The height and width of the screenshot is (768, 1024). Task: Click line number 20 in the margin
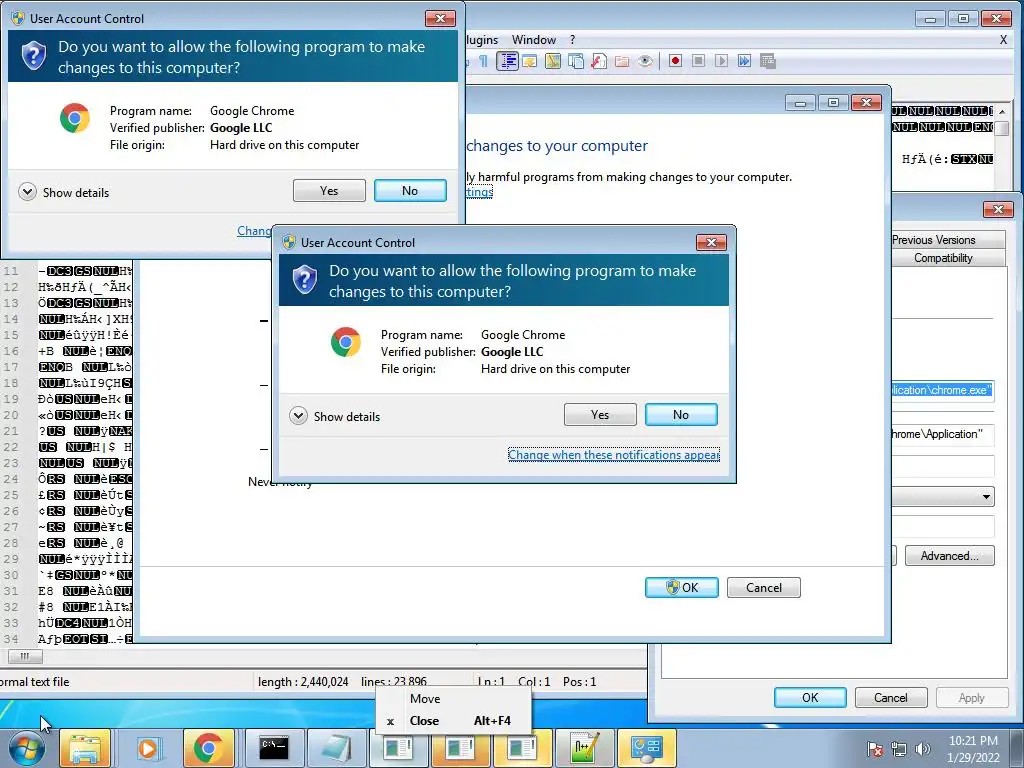(11, 415)
